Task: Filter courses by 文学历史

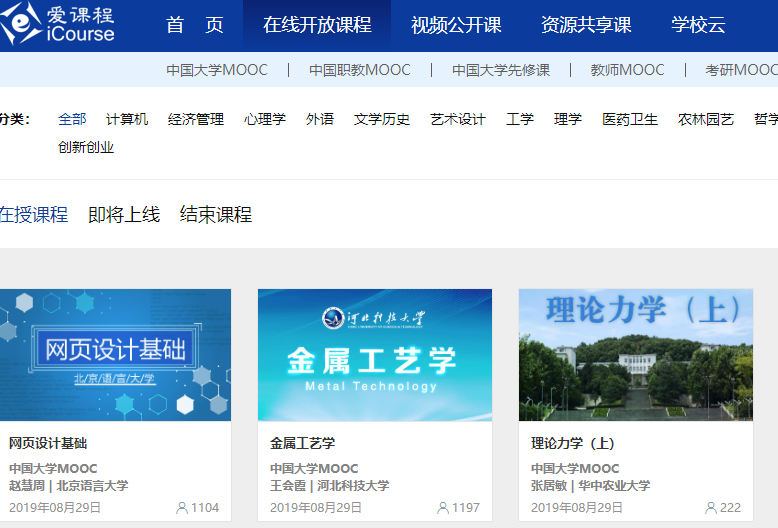Action: (x=382, y=119)
